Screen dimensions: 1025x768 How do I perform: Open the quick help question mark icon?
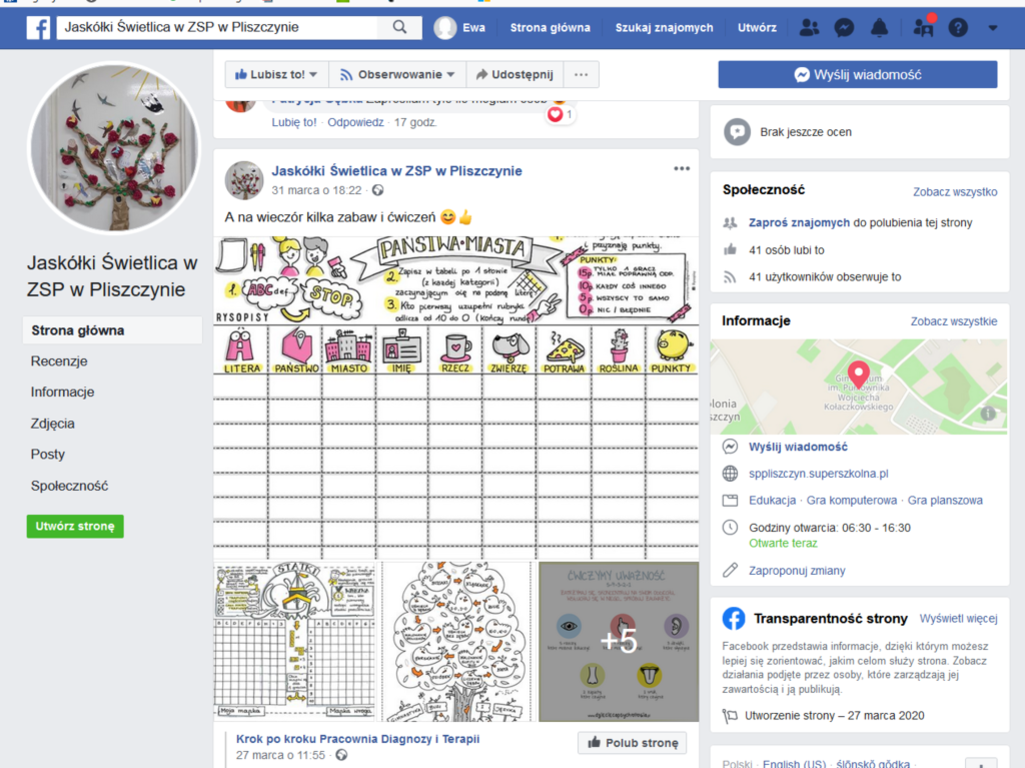click(958, 27)
